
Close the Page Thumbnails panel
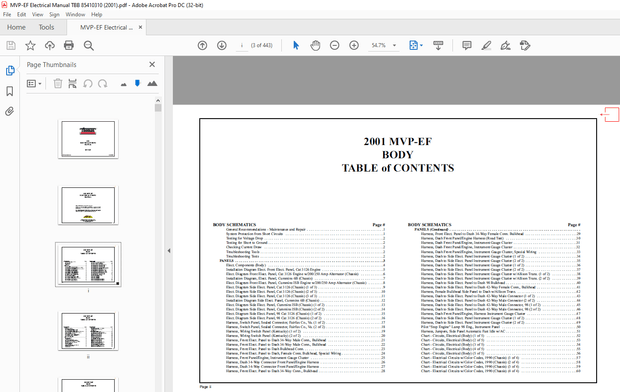(x=152, y=64)
